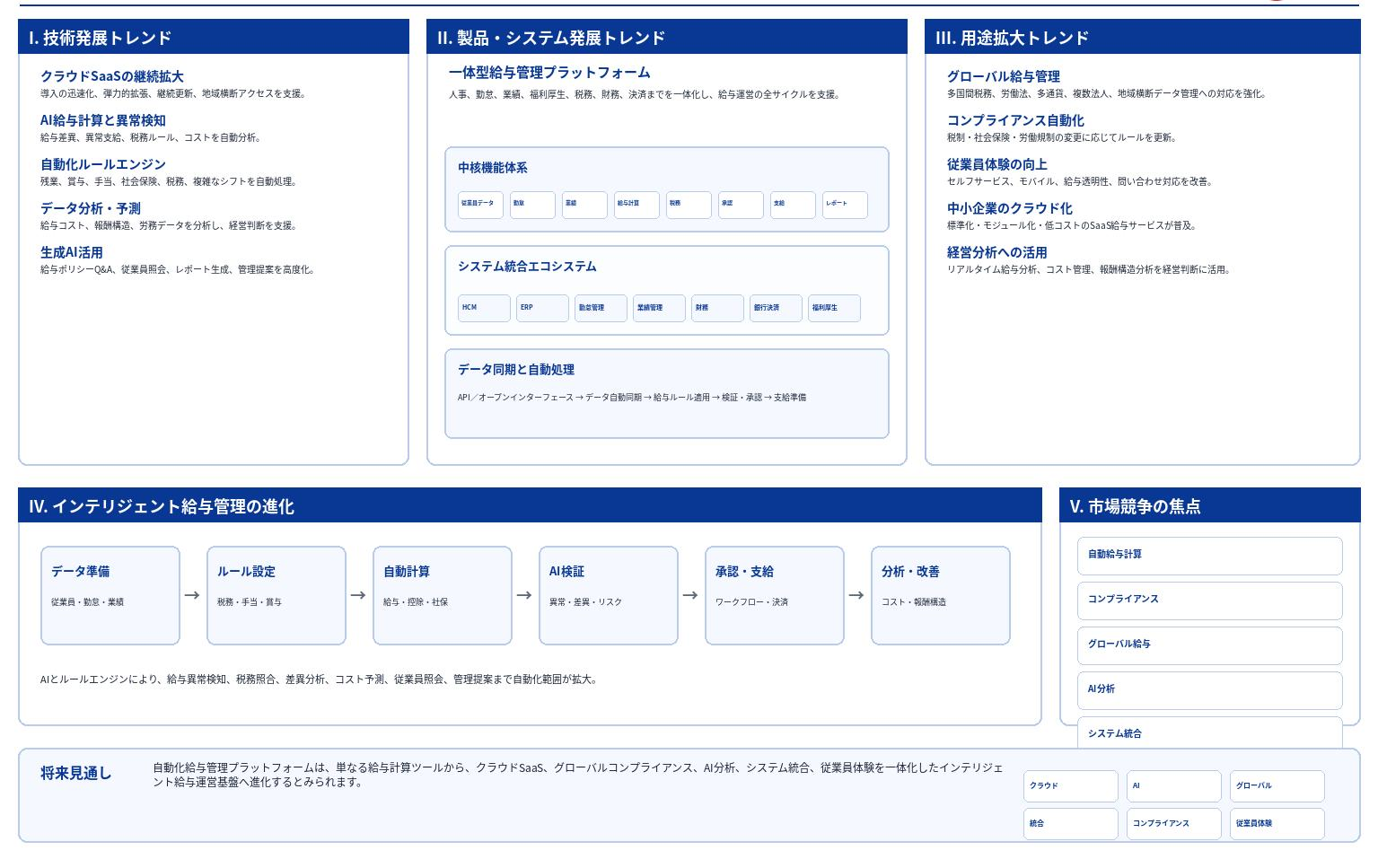1378x868 pixels.
Task: Select the heading 生成AI活用
Action: [72, 252]
